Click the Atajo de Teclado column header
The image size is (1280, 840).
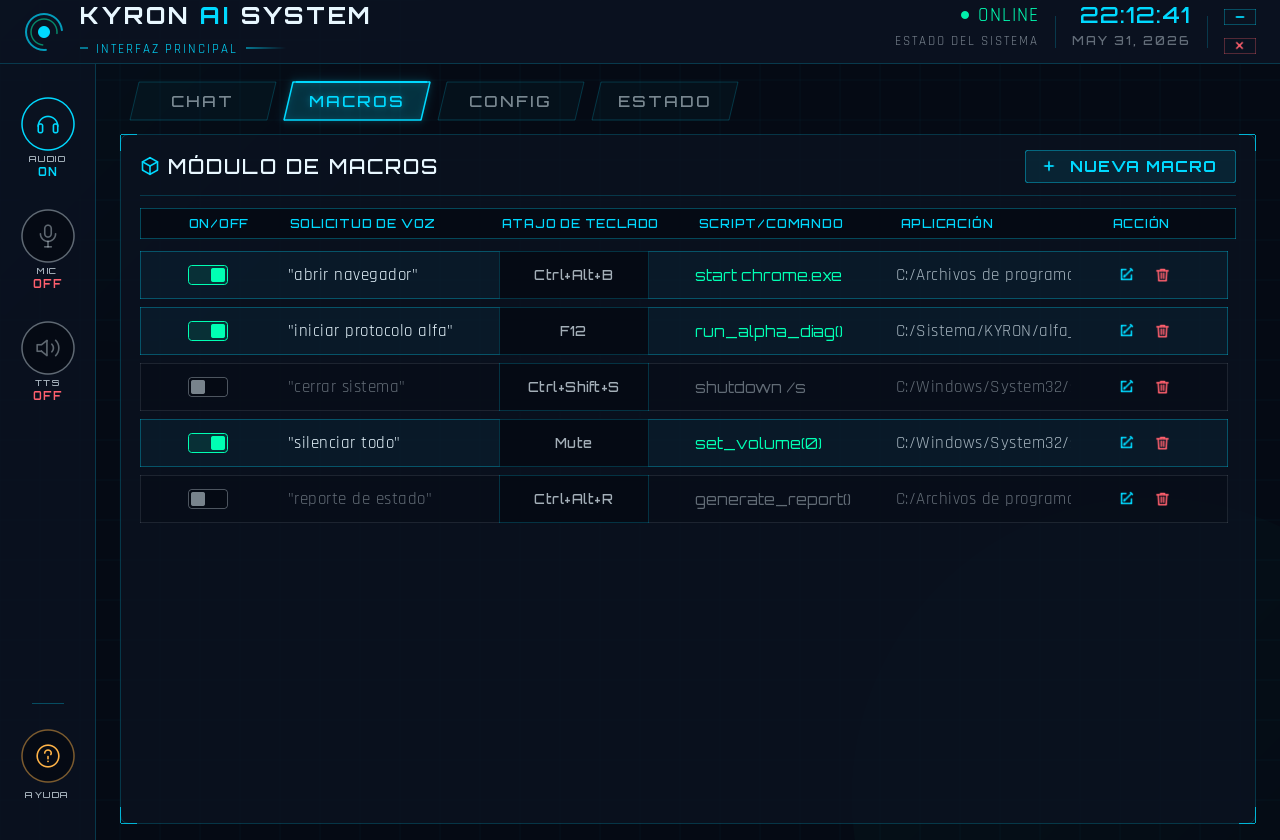pyautogui.click(x=580, y=223)
